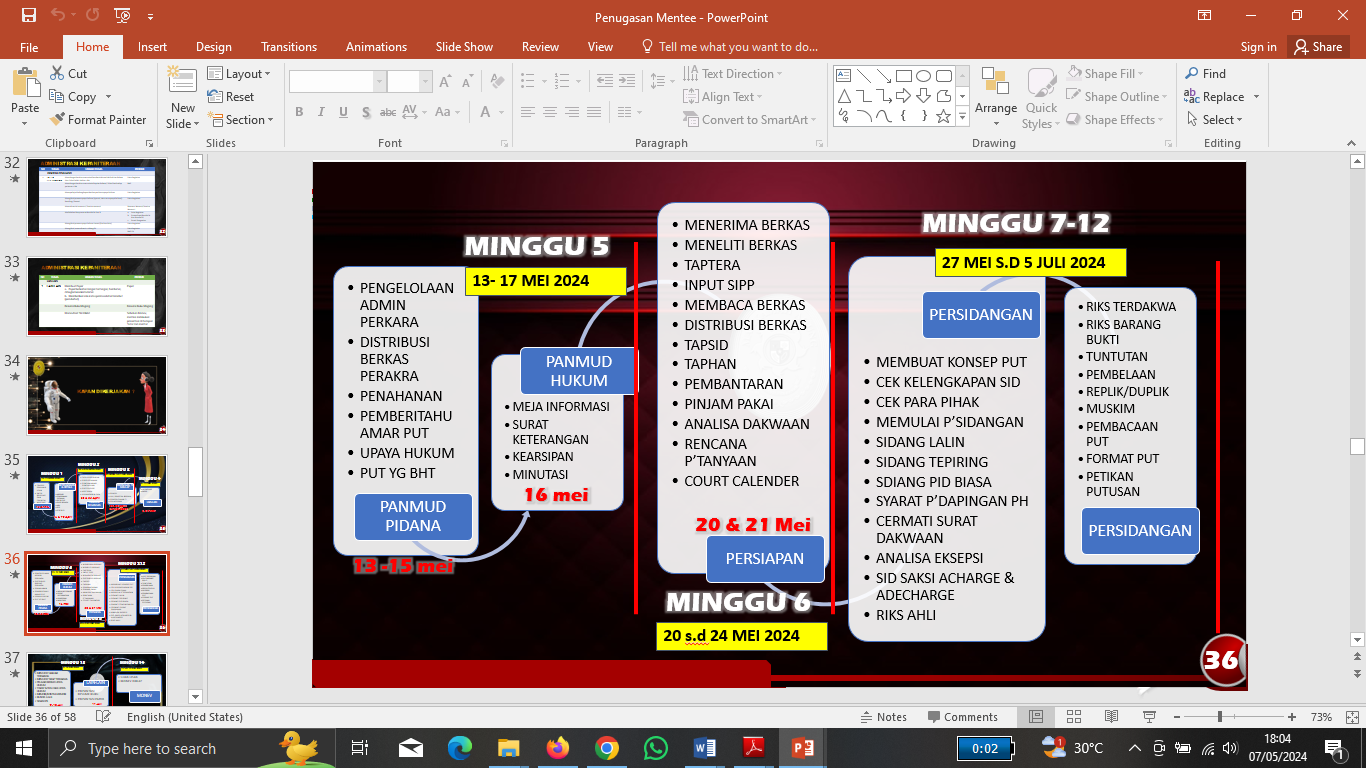Launch Chrome from the taskbar
Viewport: 1366px width, 768px height.
click(606, 748)
